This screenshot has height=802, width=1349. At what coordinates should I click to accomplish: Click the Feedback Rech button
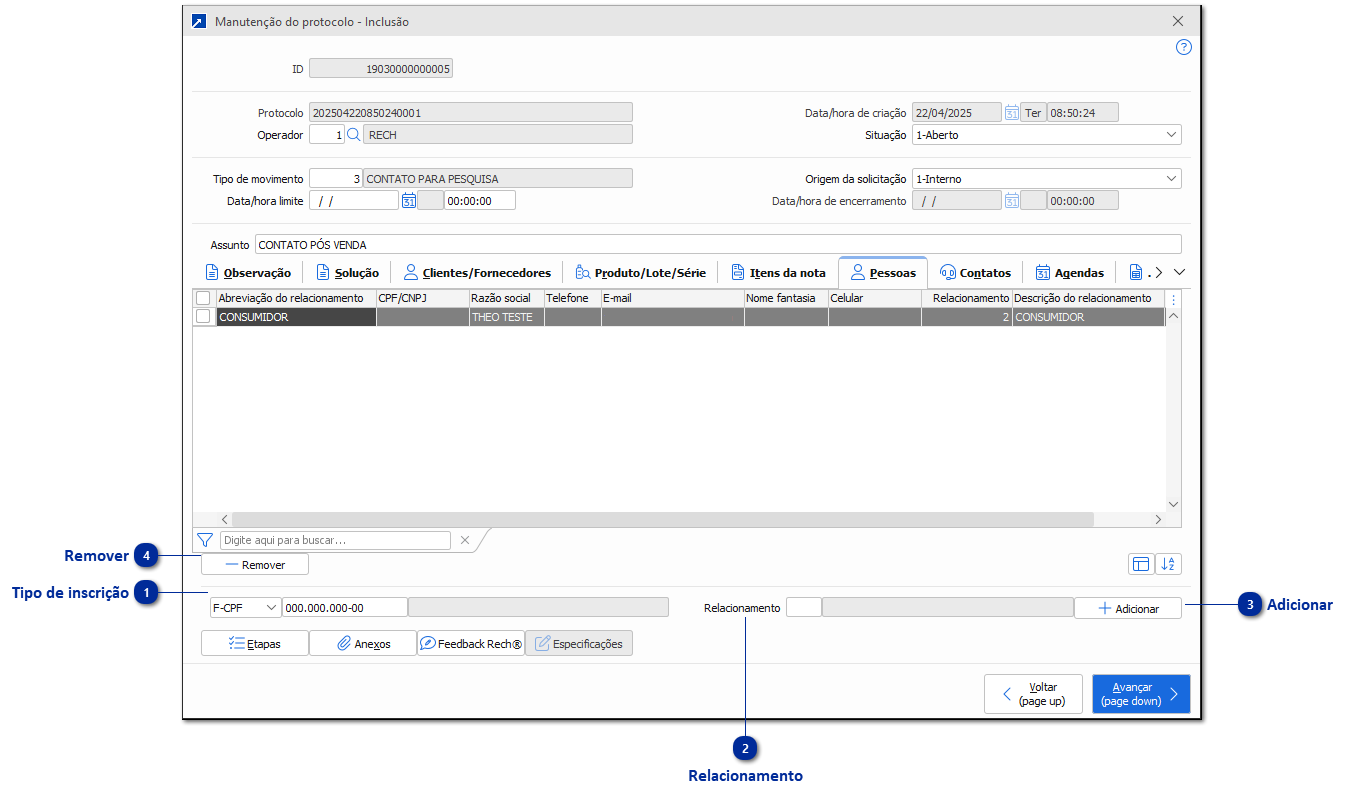point(471,644)
